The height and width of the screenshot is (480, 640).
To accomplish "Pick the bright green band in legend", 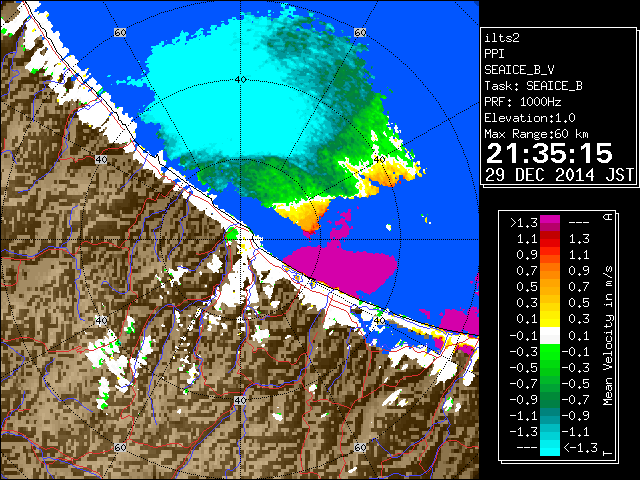I will [x=550, y=351].
